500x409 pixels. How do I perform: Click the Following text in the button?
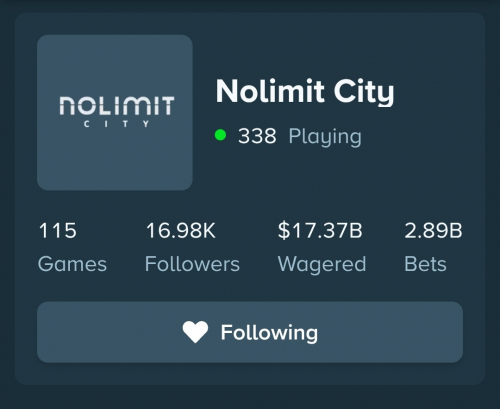click(269, 333)
